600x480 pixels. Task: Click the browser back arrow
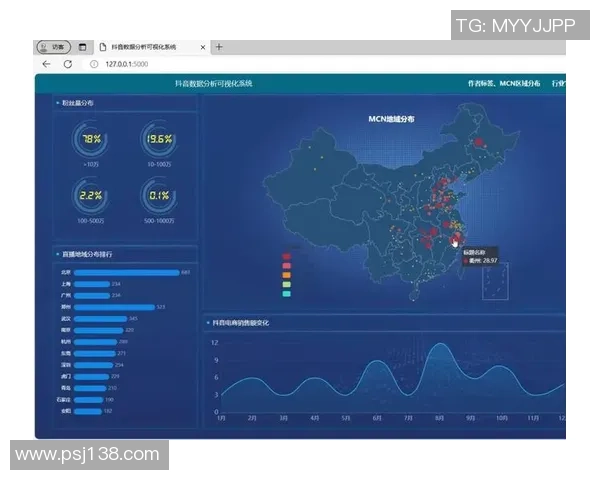46,63
